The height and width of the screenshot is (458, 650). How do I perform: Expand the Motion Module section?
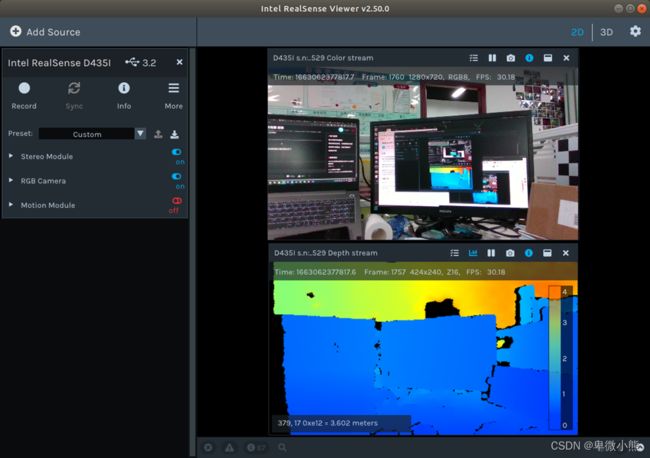point(11,204)
